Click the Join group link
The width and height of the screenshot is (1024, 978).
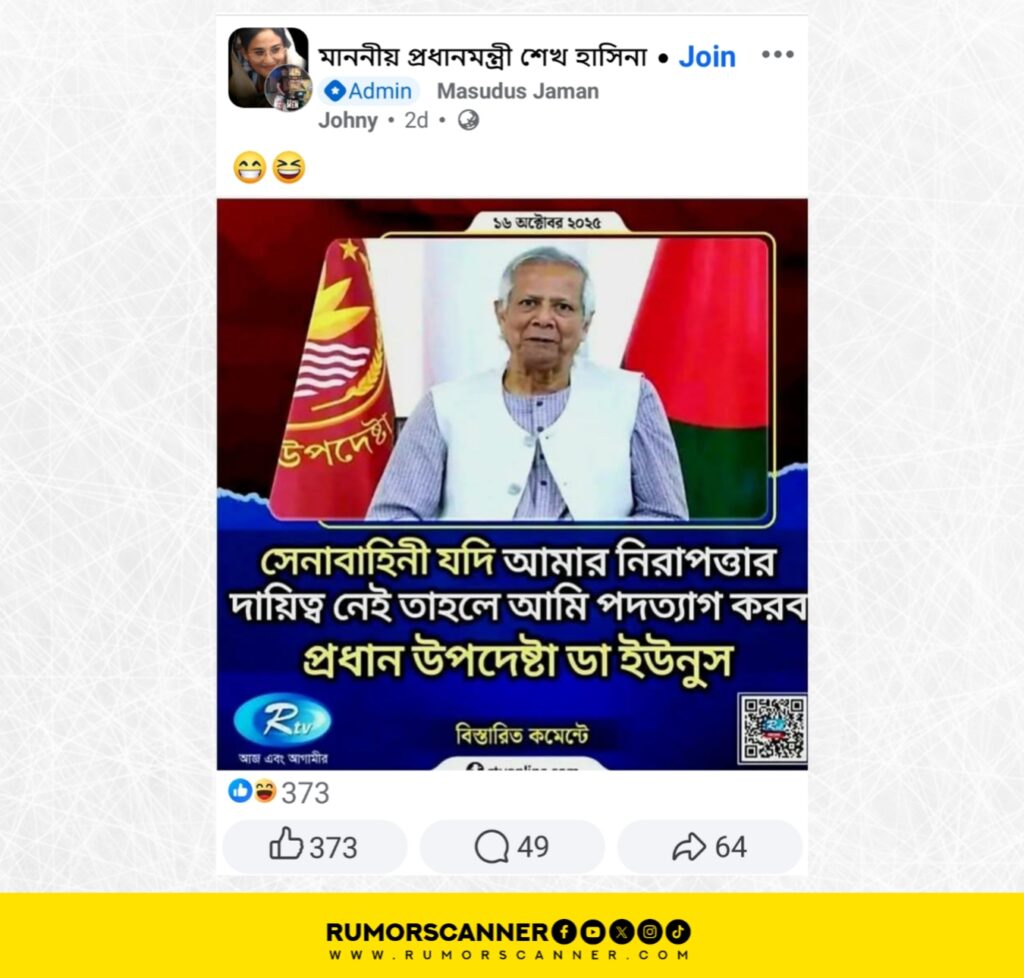tap(707, 57)
